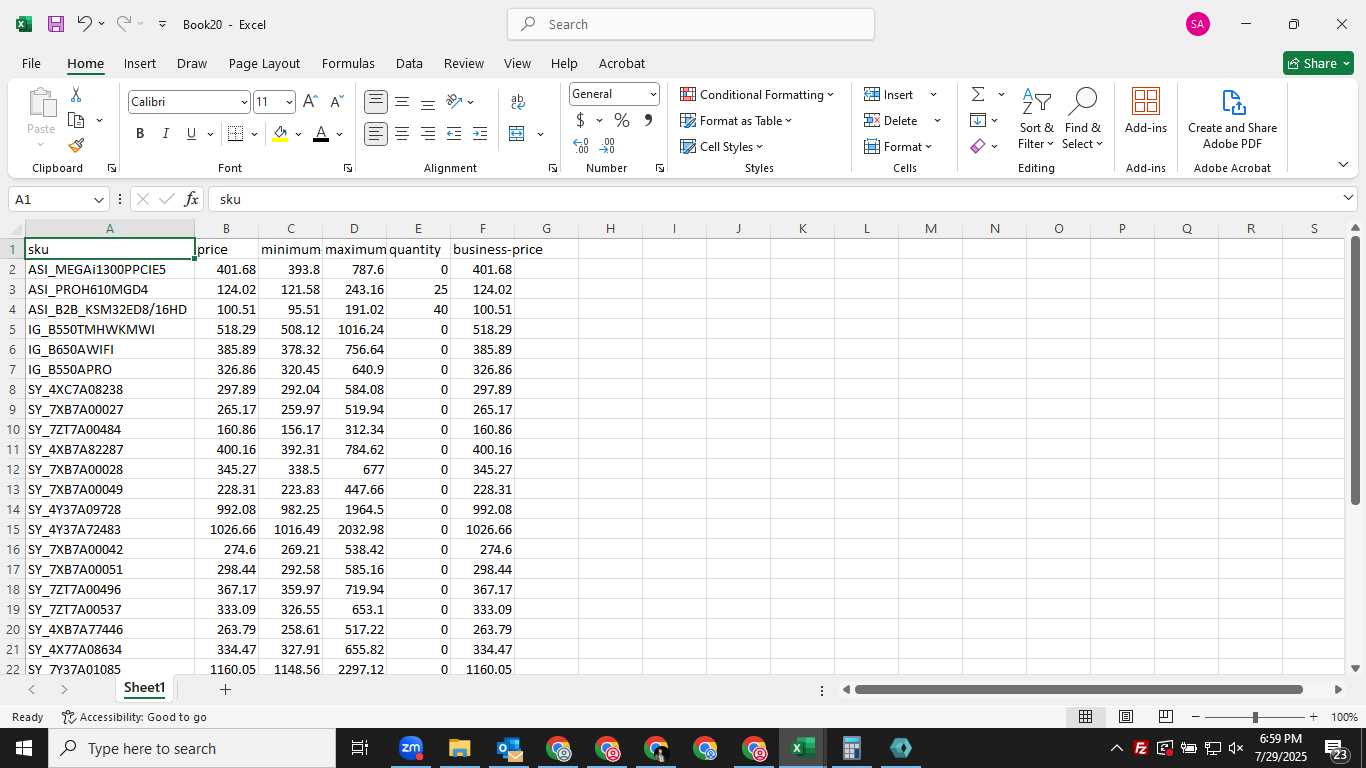1366x768 pixels.
Task: Open the font size dropdown
Action: (x=289, y=102)
